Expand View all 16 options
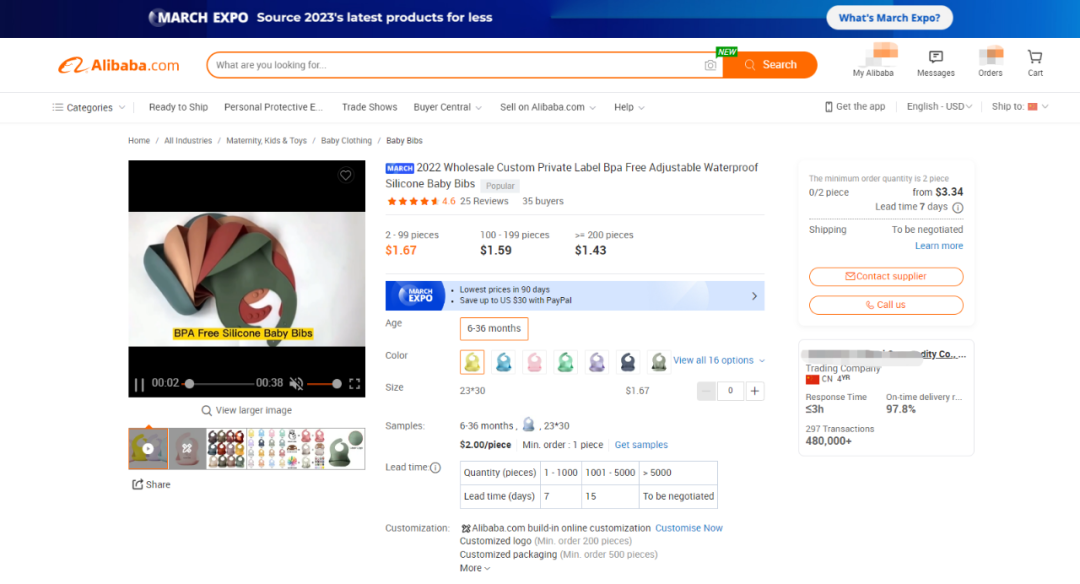The height and width of the screenshot is (584, 1080). (718, 360)
